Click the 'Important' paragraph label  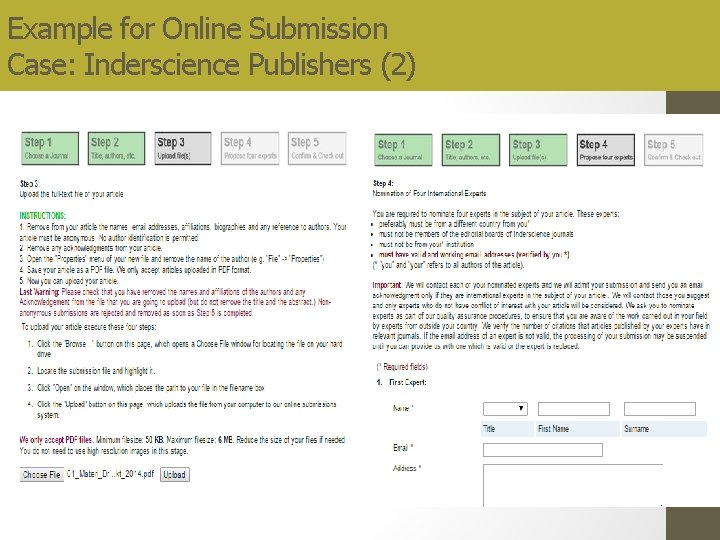(x=387, y=285)
